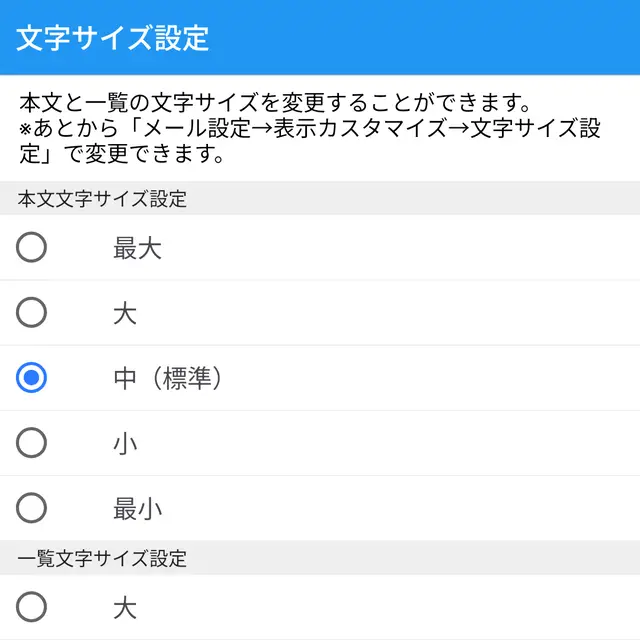Click the 大 label in the list size section
Viewport: 640px width, 640px height.
point(125,608)
